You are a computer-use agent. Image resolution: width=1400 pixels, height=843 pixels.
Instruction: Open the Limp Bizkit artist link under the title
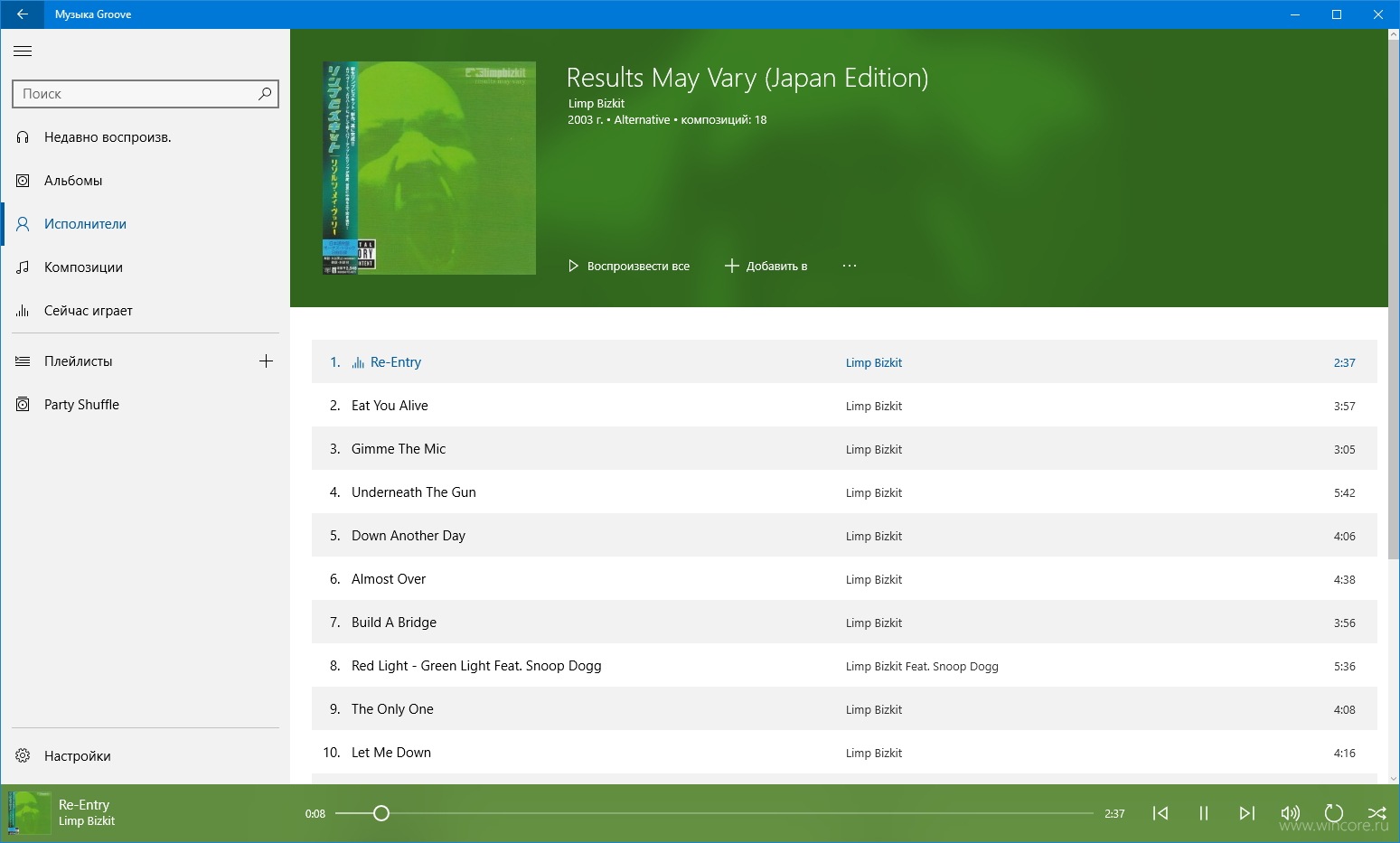597,103
